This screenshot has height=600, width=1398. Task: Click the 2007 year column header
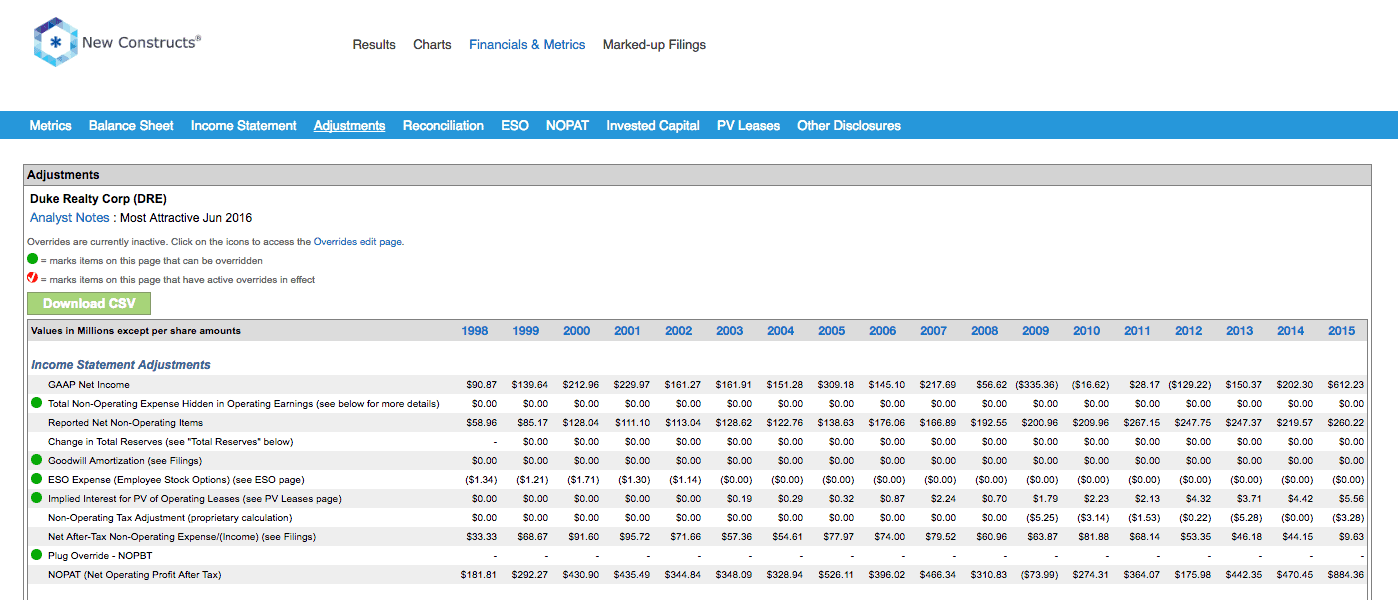(x=934, y=331)
